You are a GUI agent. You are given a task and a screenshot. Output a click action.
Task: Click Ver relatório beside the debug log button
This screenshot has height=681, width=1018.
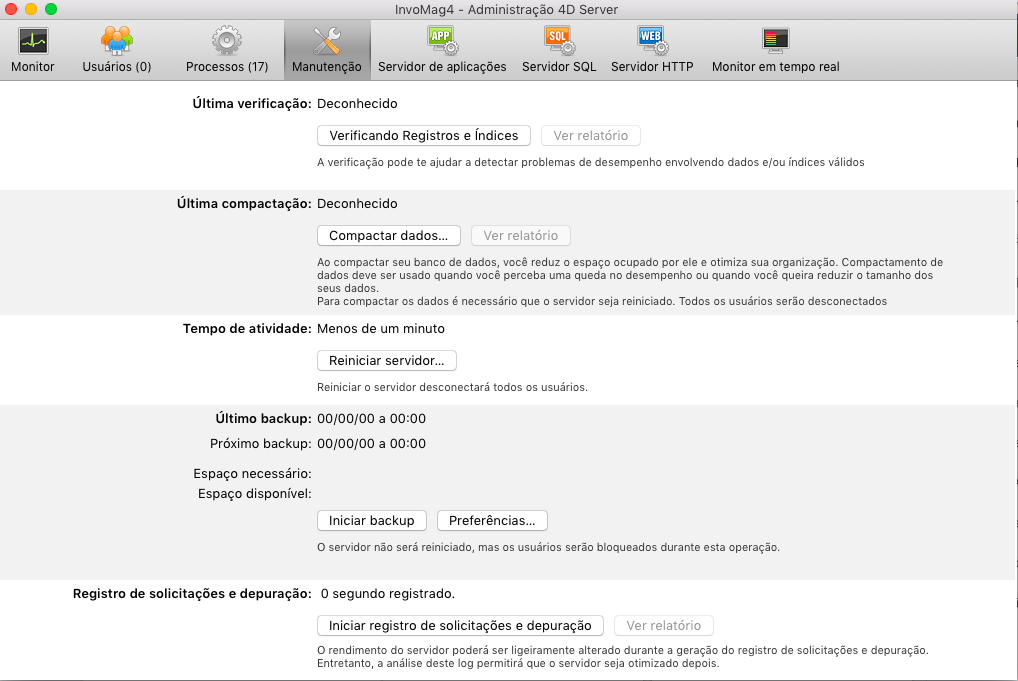click(663, 626)
